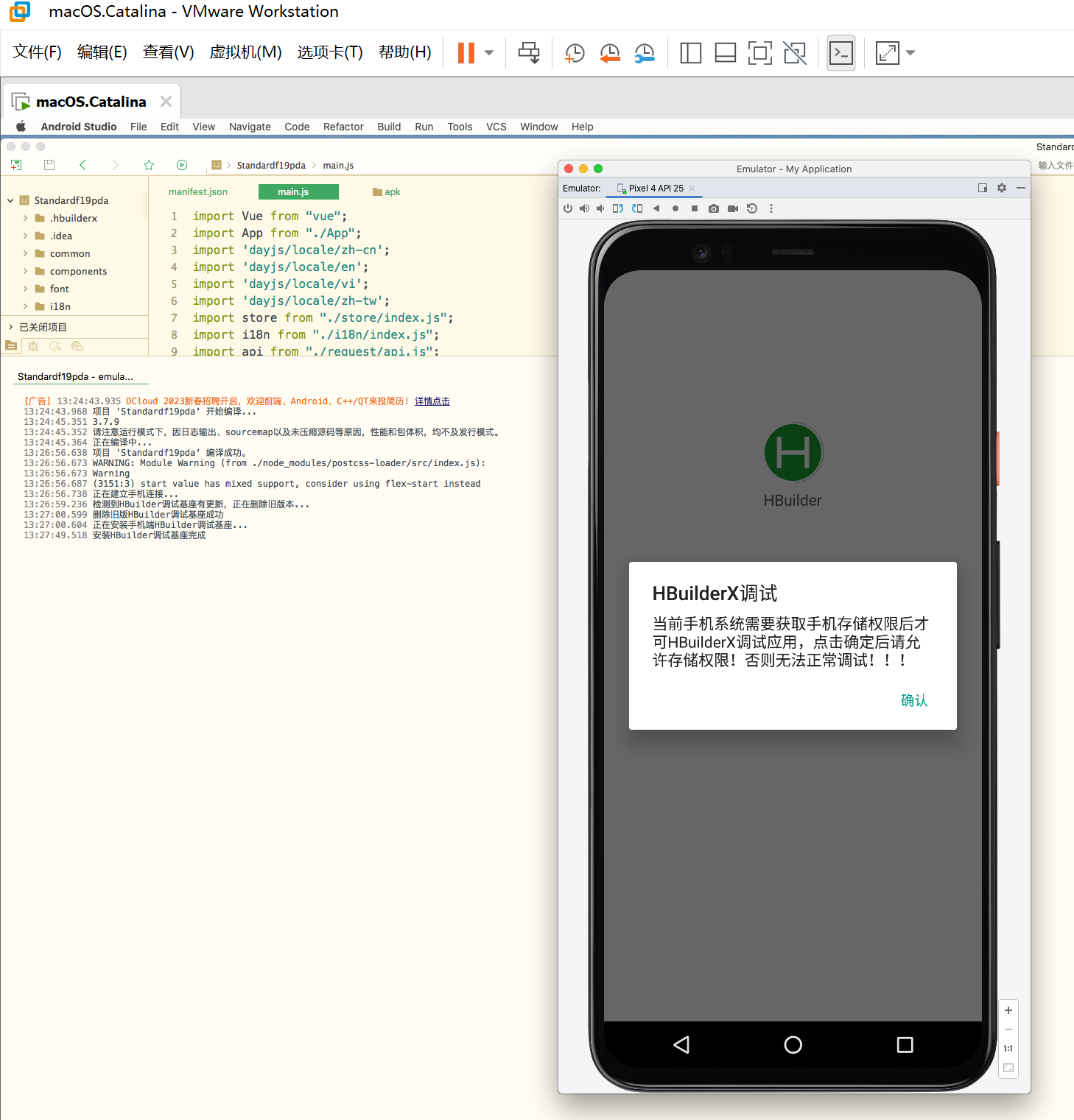Open VMware 选项卡(T) menu
This screenshot has width=1074, height=1120.
(330, 52)
